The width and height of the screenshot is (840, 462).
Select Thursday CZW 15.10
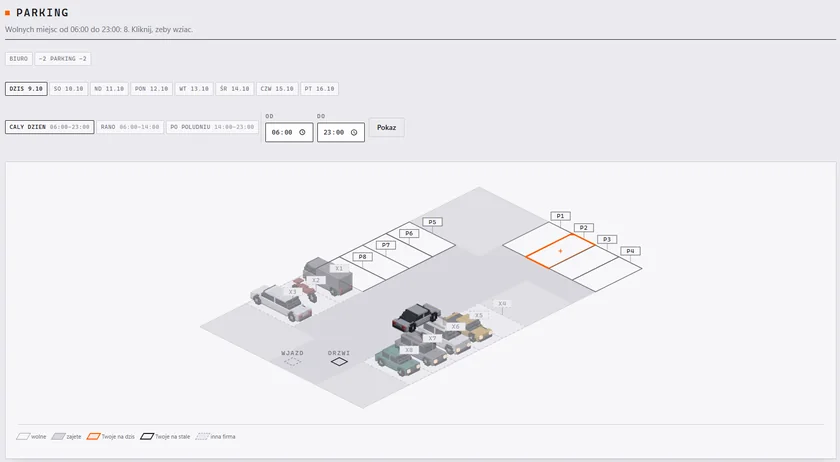pyautogui.click(x=277, y=89)
